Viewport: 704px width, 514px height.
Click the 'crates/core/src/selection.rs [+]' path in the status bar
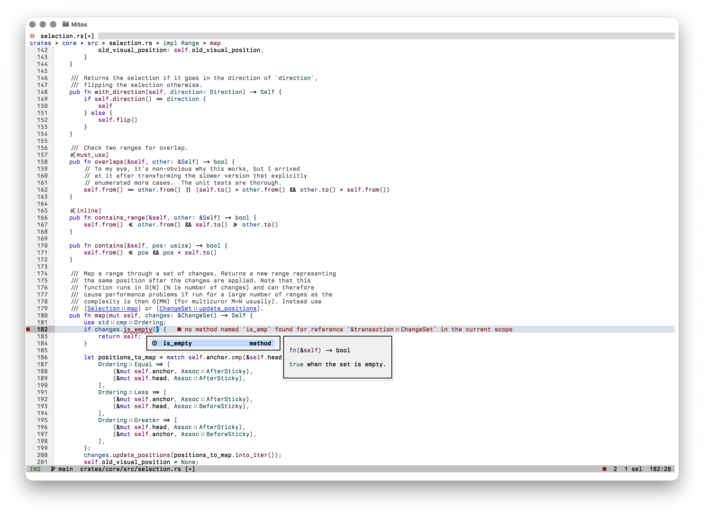137,469
